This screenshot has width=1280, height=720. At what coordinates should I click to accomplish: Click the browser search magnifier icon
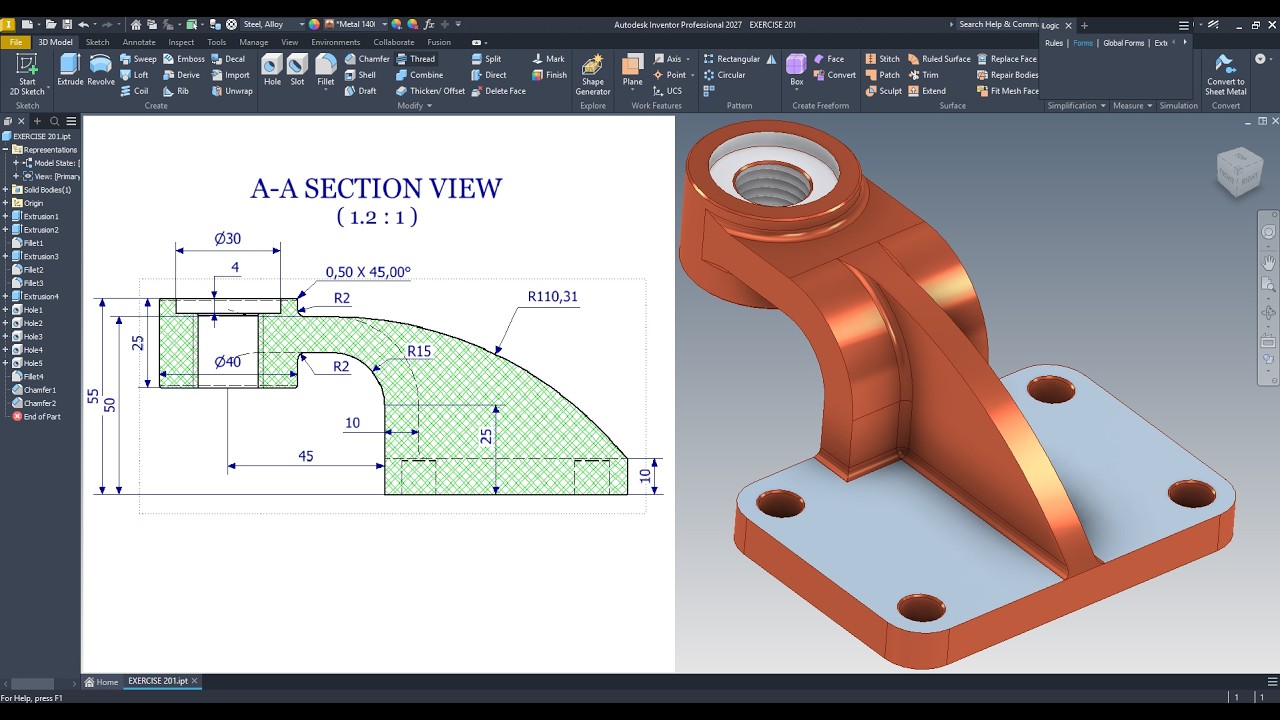coord(55,121)
